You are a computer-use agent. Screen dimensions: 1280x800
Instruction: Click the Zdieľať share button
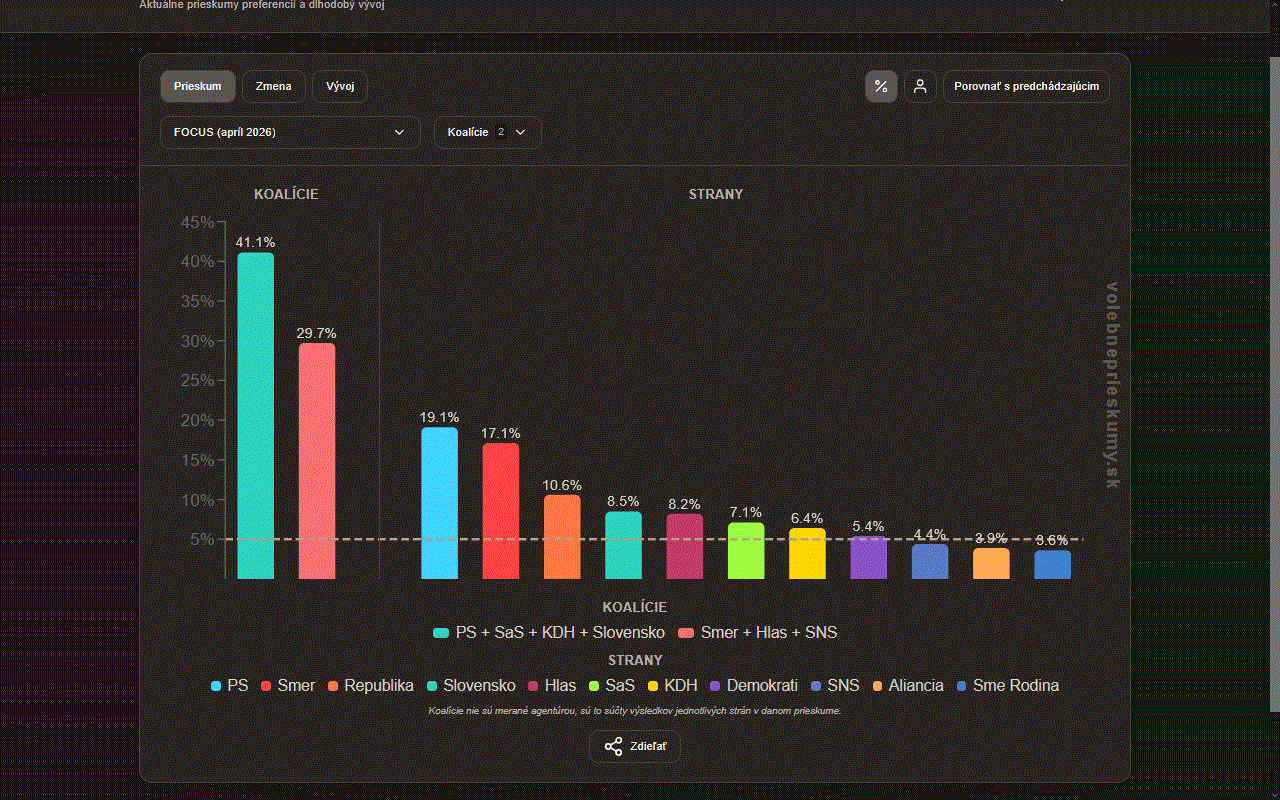point(635,747)
